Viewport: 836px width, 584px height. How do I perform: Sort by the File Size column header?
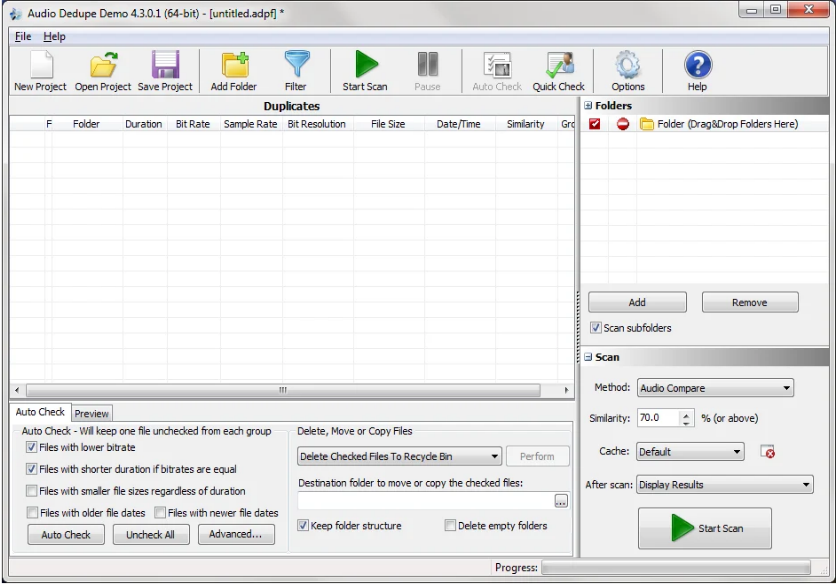388,124
